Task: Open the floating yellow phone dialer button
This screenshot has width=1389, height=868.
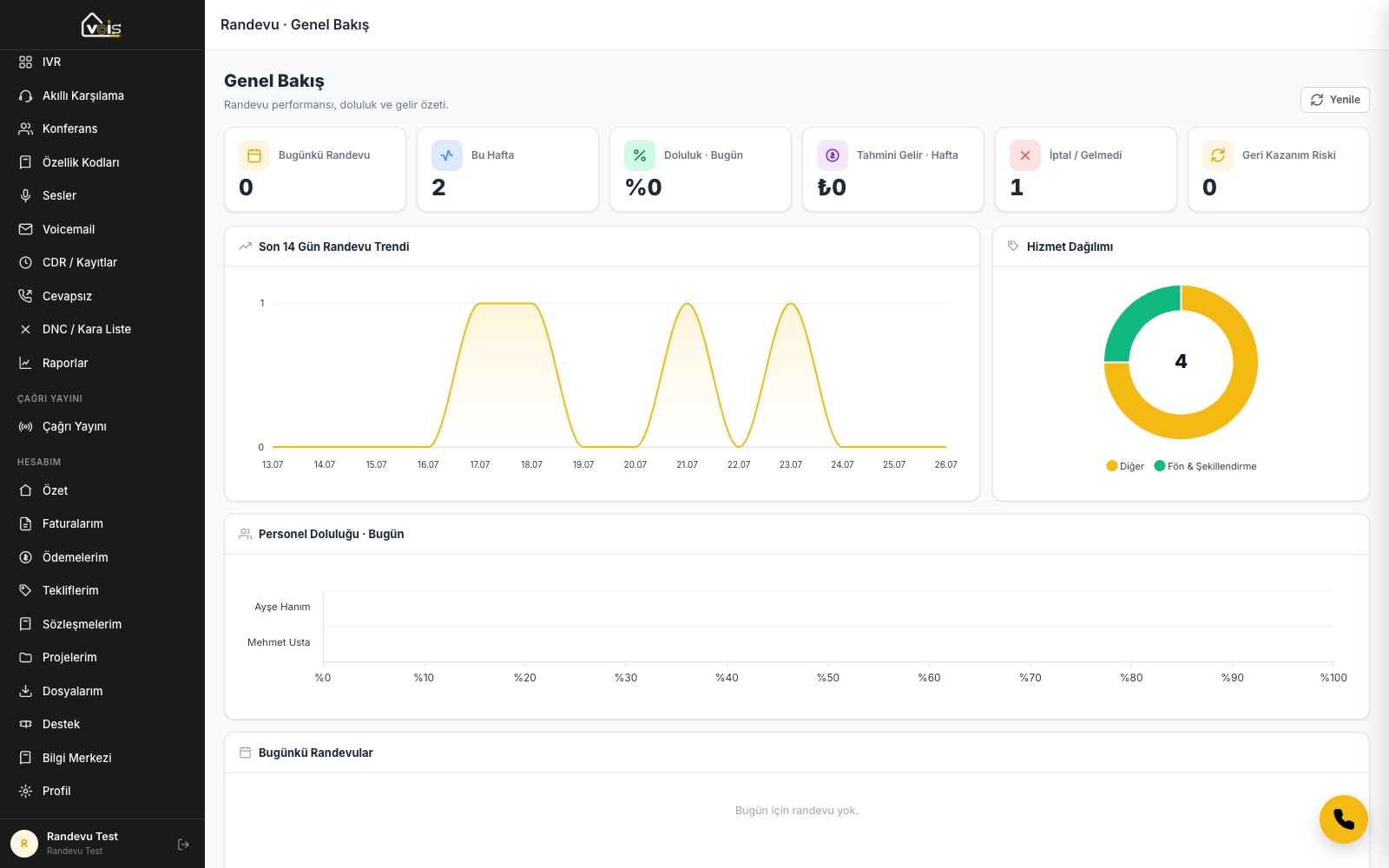Action: (1343, 819)
